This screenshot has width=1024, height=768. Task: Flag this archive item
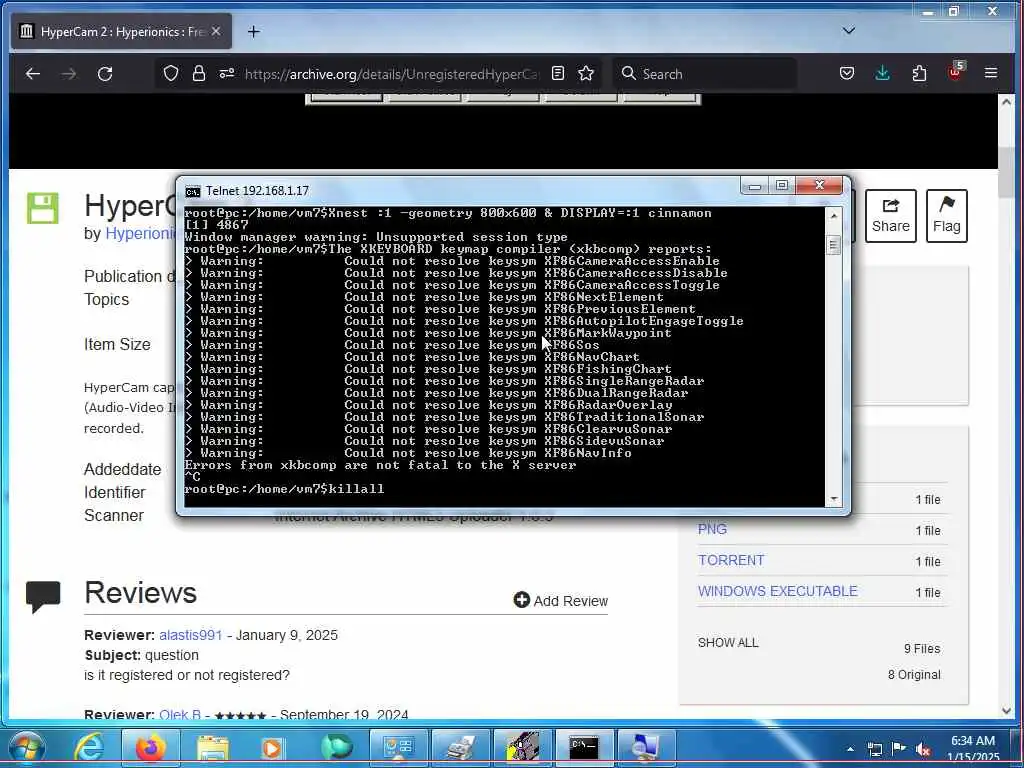point(946,216)
